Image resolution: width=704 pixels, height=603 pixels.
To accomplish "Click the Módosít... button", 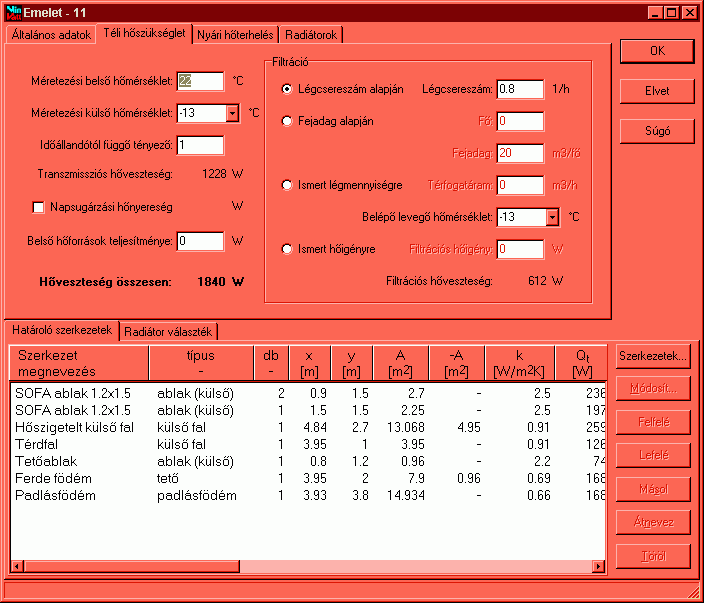I will [x=653, y=388].
